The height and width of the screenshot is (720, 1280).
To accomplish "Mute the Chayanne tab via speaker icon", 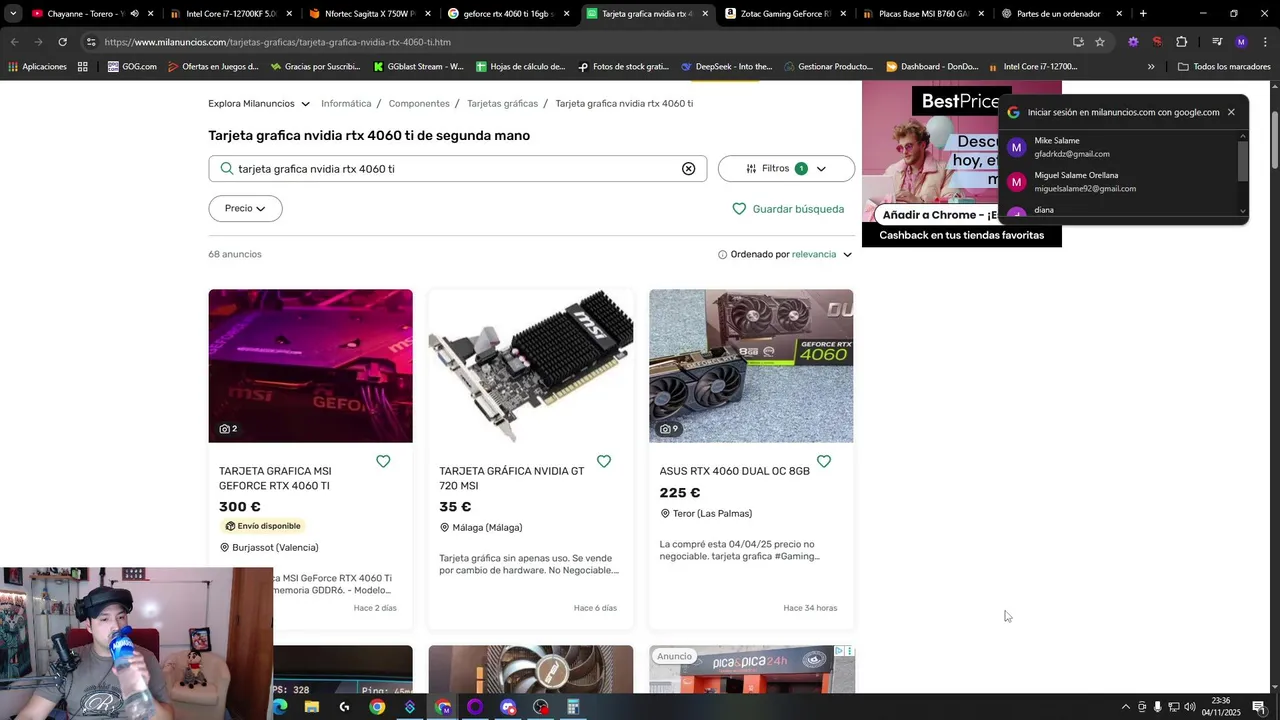I will pos(134,14).
